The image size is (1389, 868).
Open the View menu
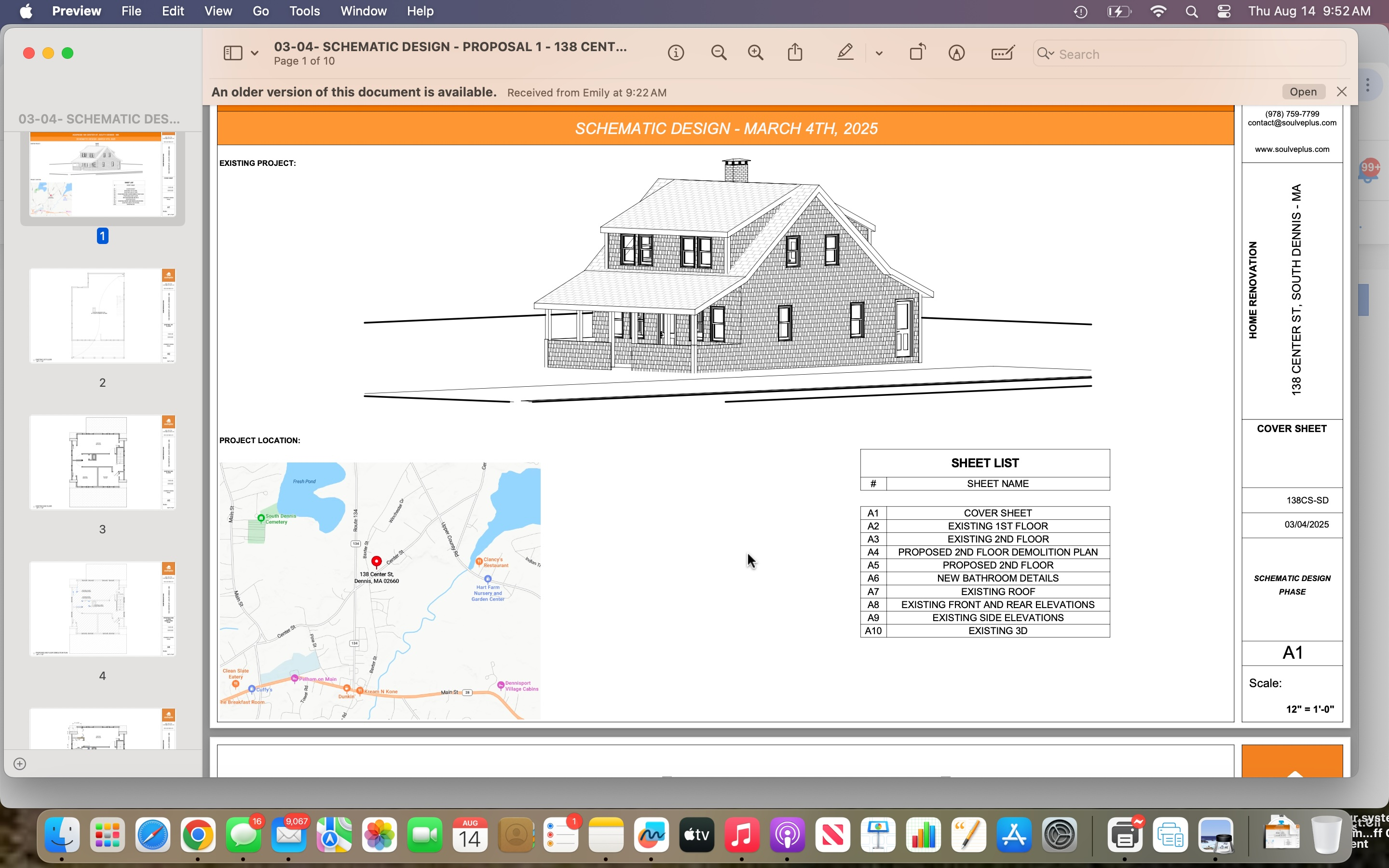pos(218,12)
